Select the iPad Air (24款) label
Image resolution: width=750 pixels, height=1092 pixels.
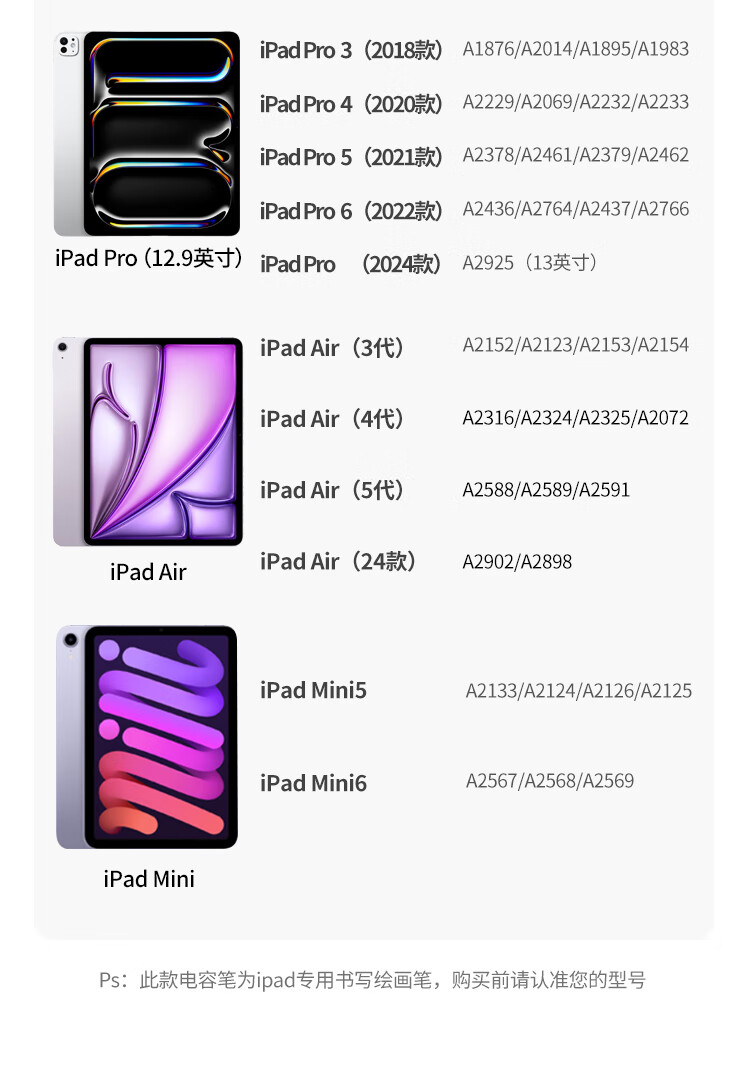click(x=338, y=561)
